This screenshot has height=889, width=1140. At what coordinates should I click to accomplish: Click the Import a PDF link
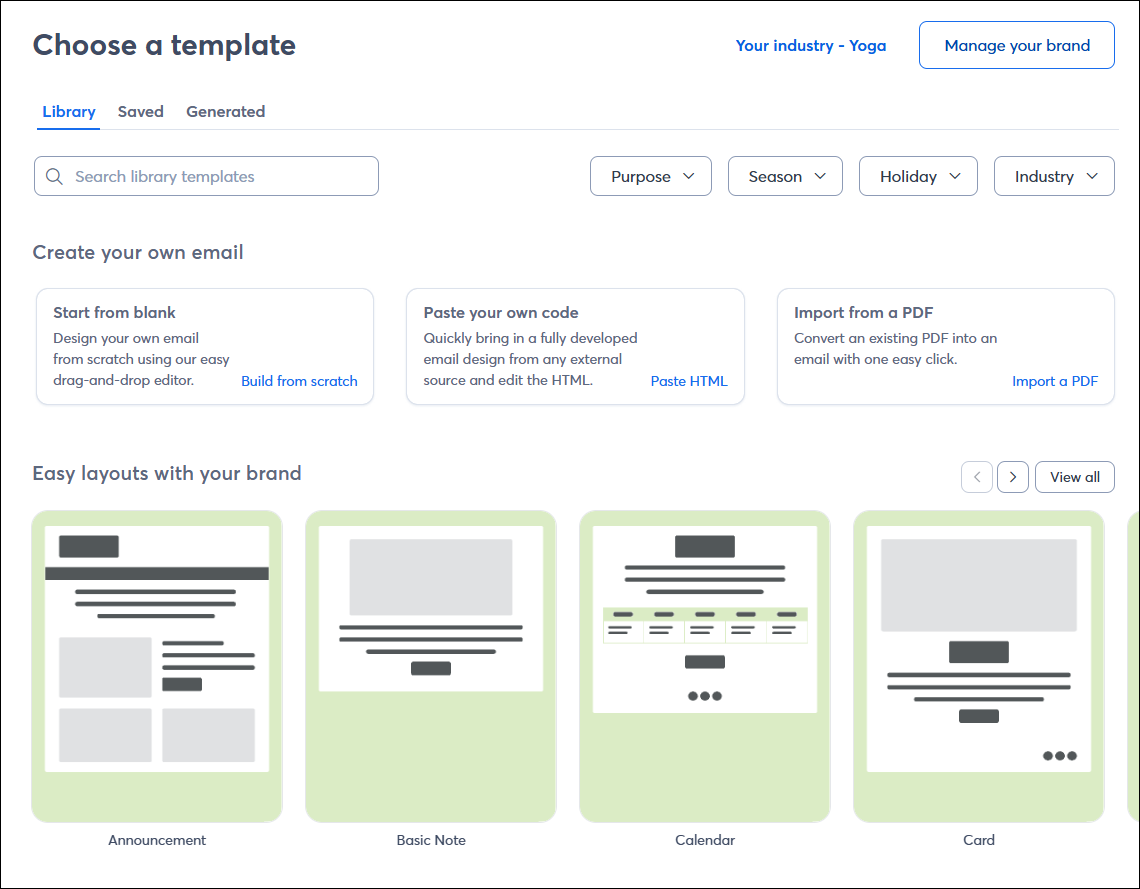[1055, 381]
